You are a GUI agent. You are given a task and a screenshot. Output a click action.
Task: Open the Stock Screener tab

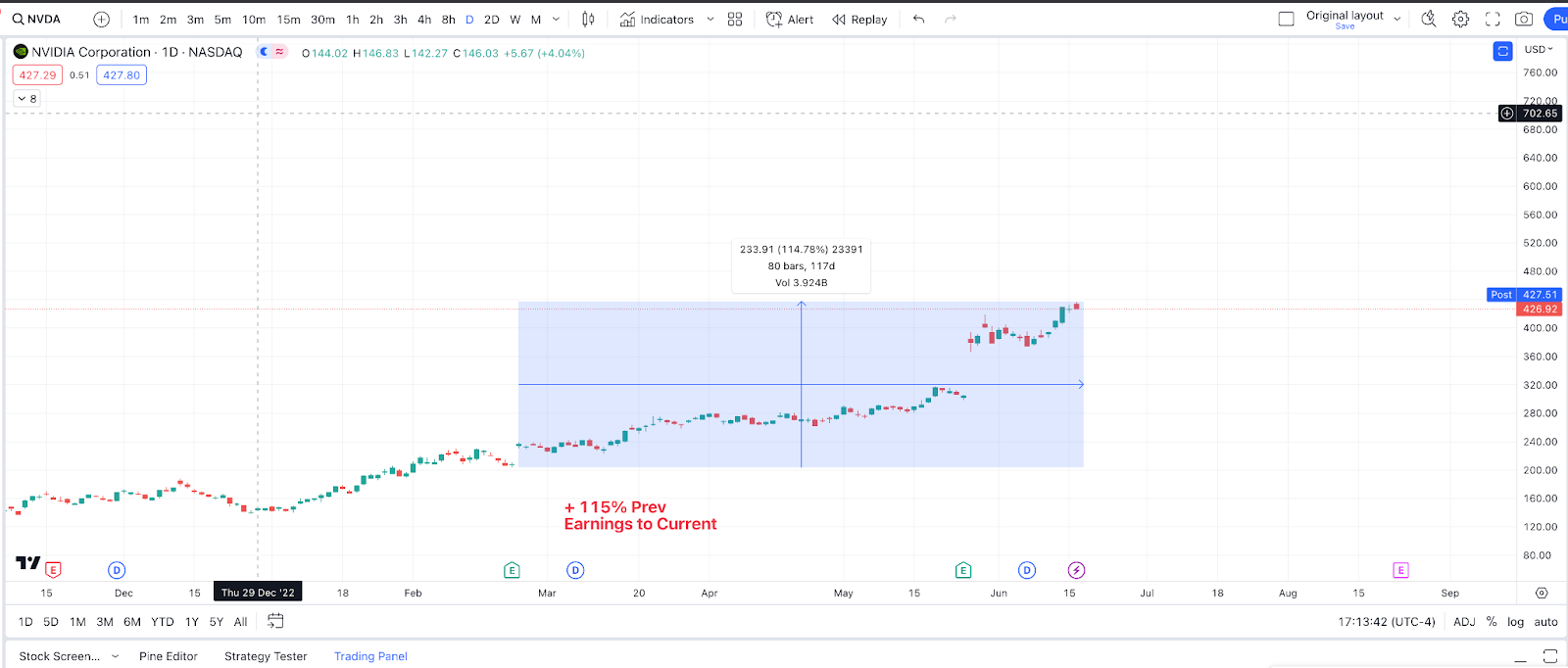(x=60, y=656)
